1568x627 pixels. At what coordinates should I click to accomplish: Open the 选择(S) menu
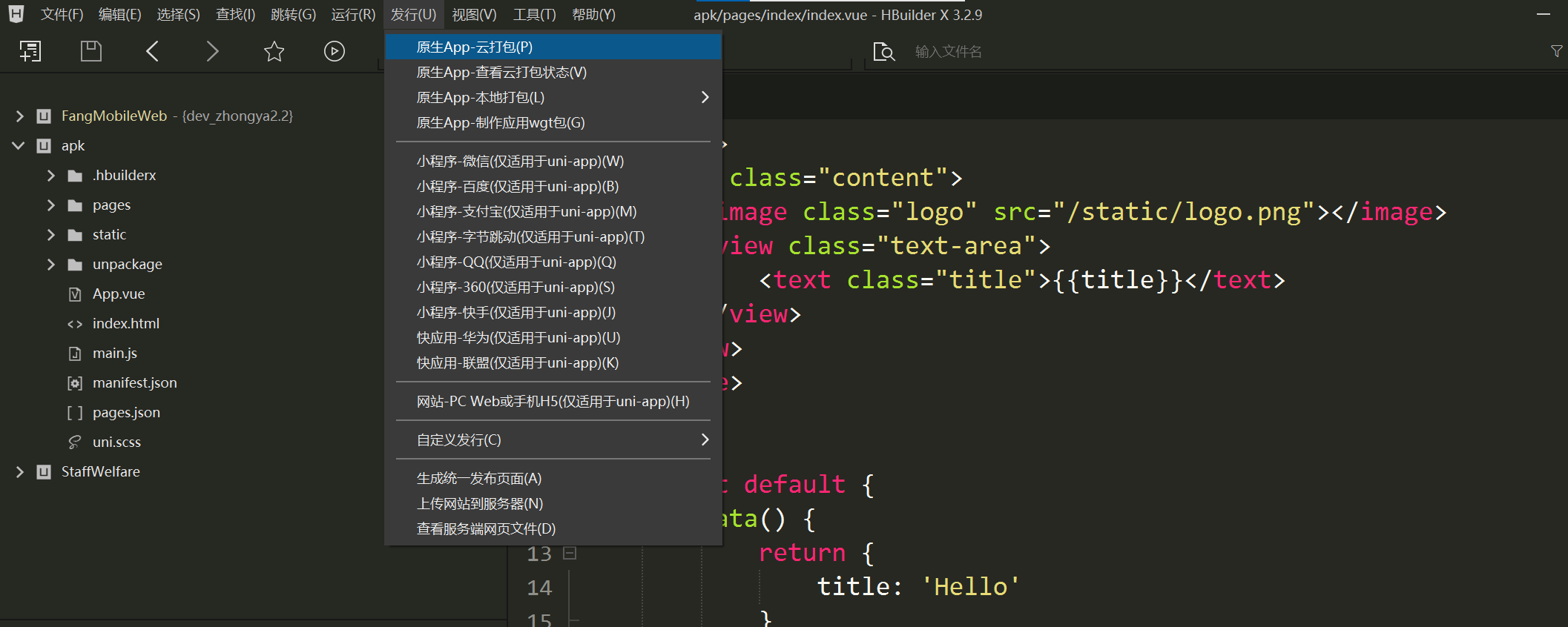(x=178, y=14)
